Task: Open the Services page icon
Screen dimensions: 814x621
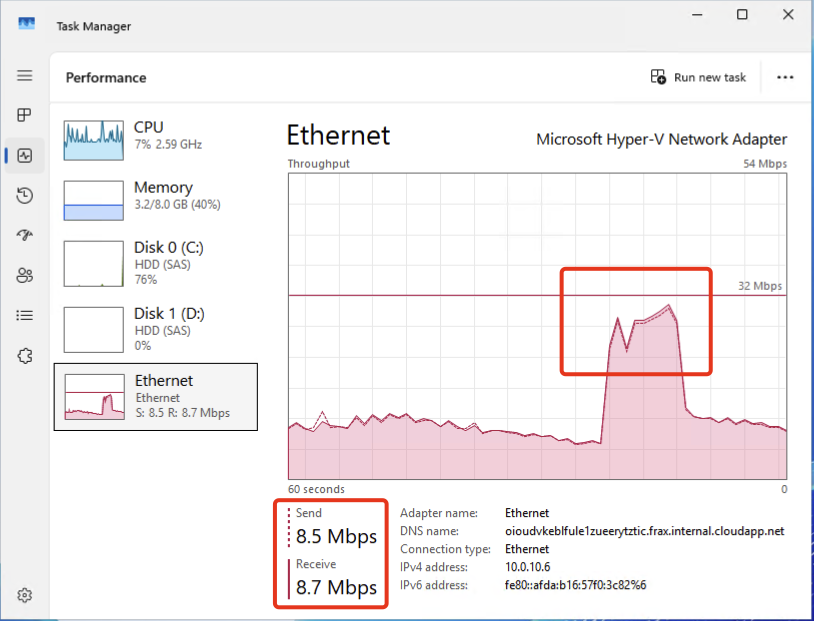Action: (25, 356)
